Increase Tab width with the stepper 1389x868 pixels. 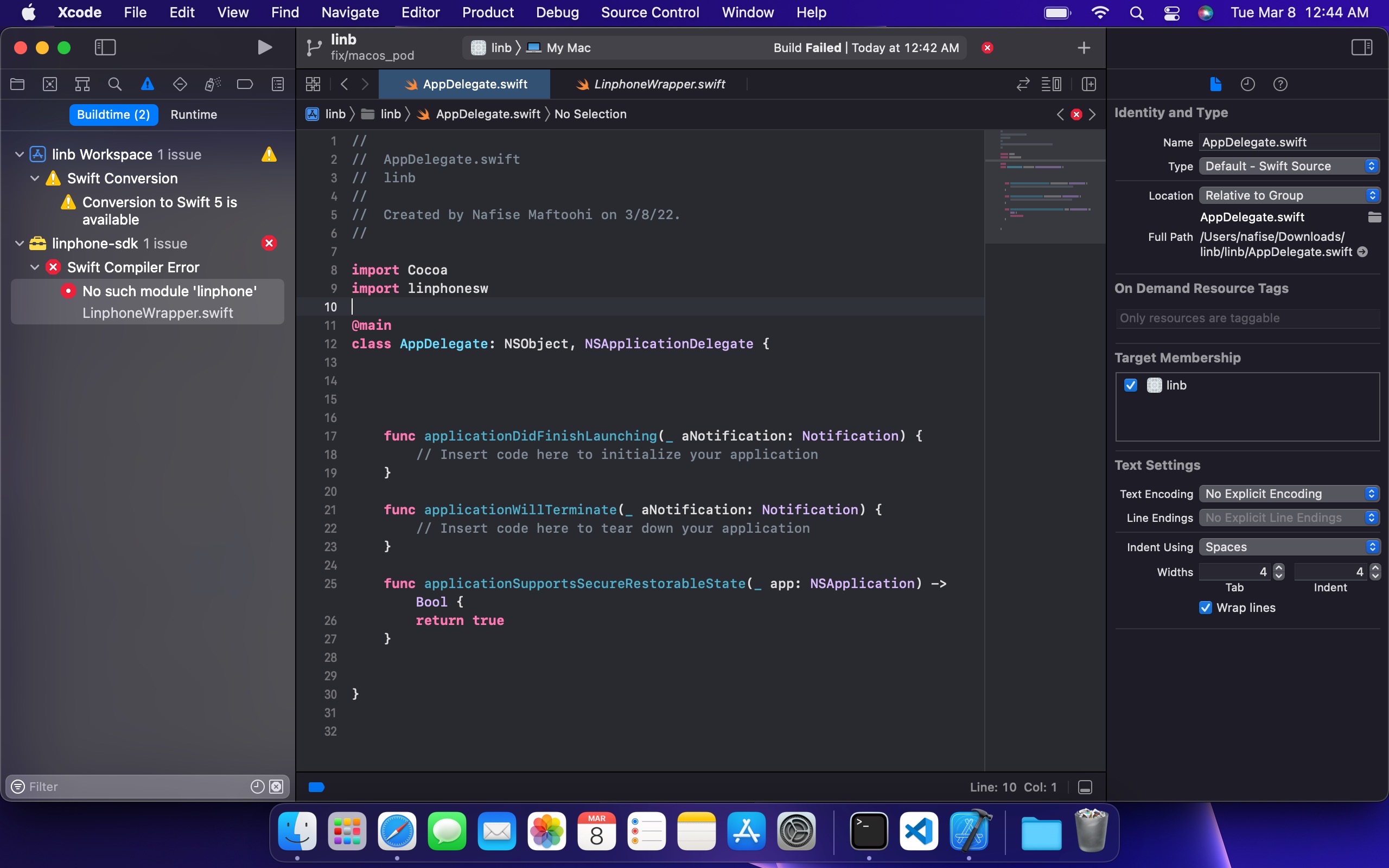tap(1278, 568)
